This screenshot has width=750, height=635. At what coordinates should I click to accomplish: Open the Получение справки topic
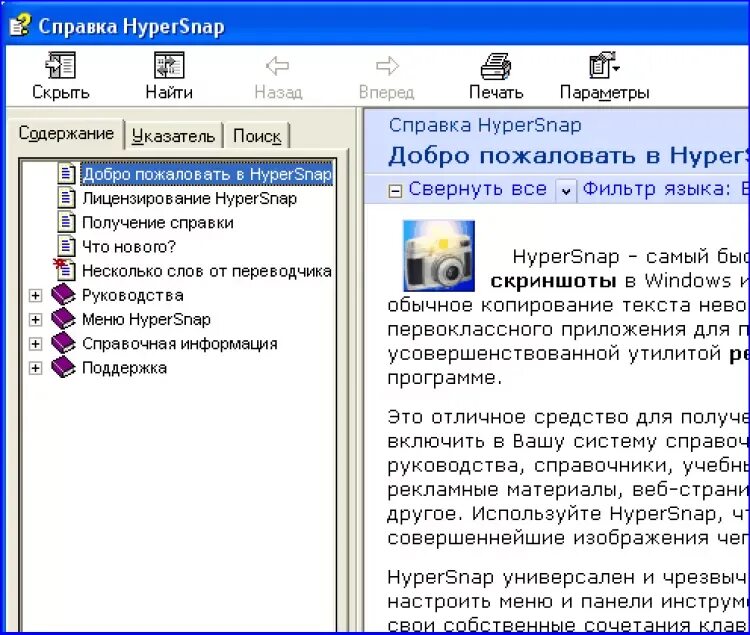(x=158, y=222)
